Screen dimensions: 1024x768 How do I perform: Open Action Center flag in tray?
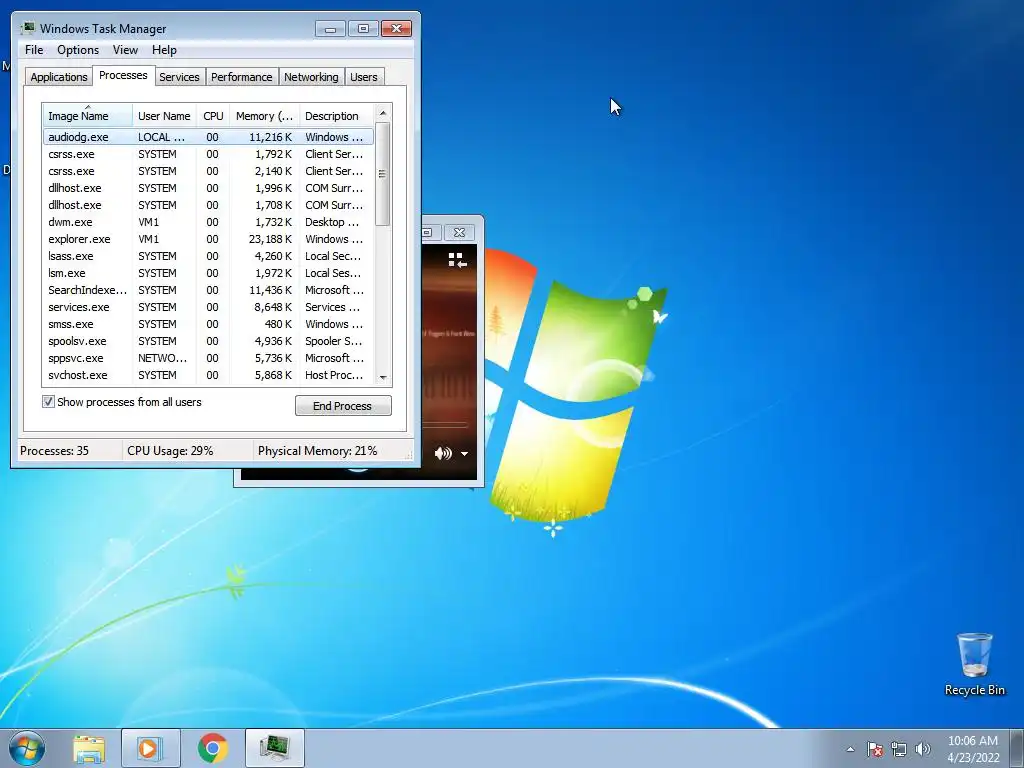click(x=875, y=749)
